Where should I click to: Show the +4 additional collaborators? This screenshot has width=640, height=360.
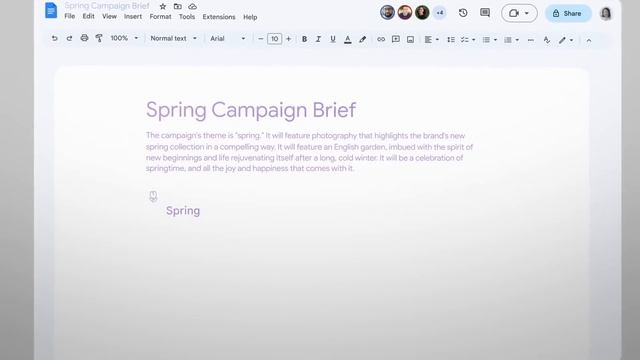[x=440, y=13]
